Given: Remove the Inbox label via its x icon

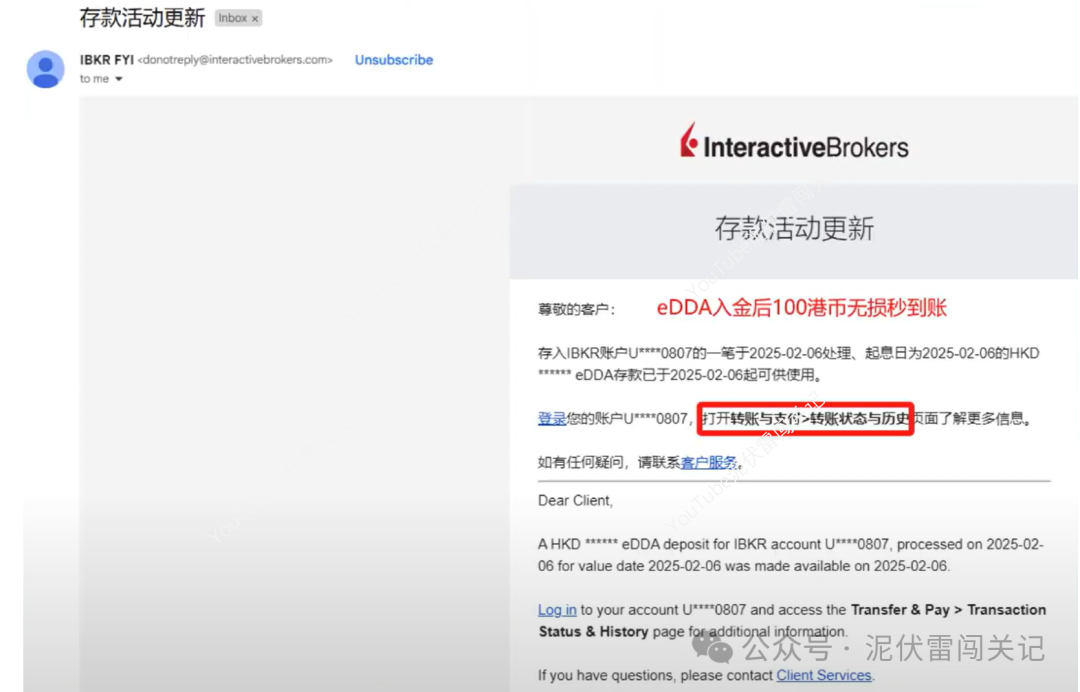Looking at the screenshot, I should pyautogui.click(x=257, y=17).
